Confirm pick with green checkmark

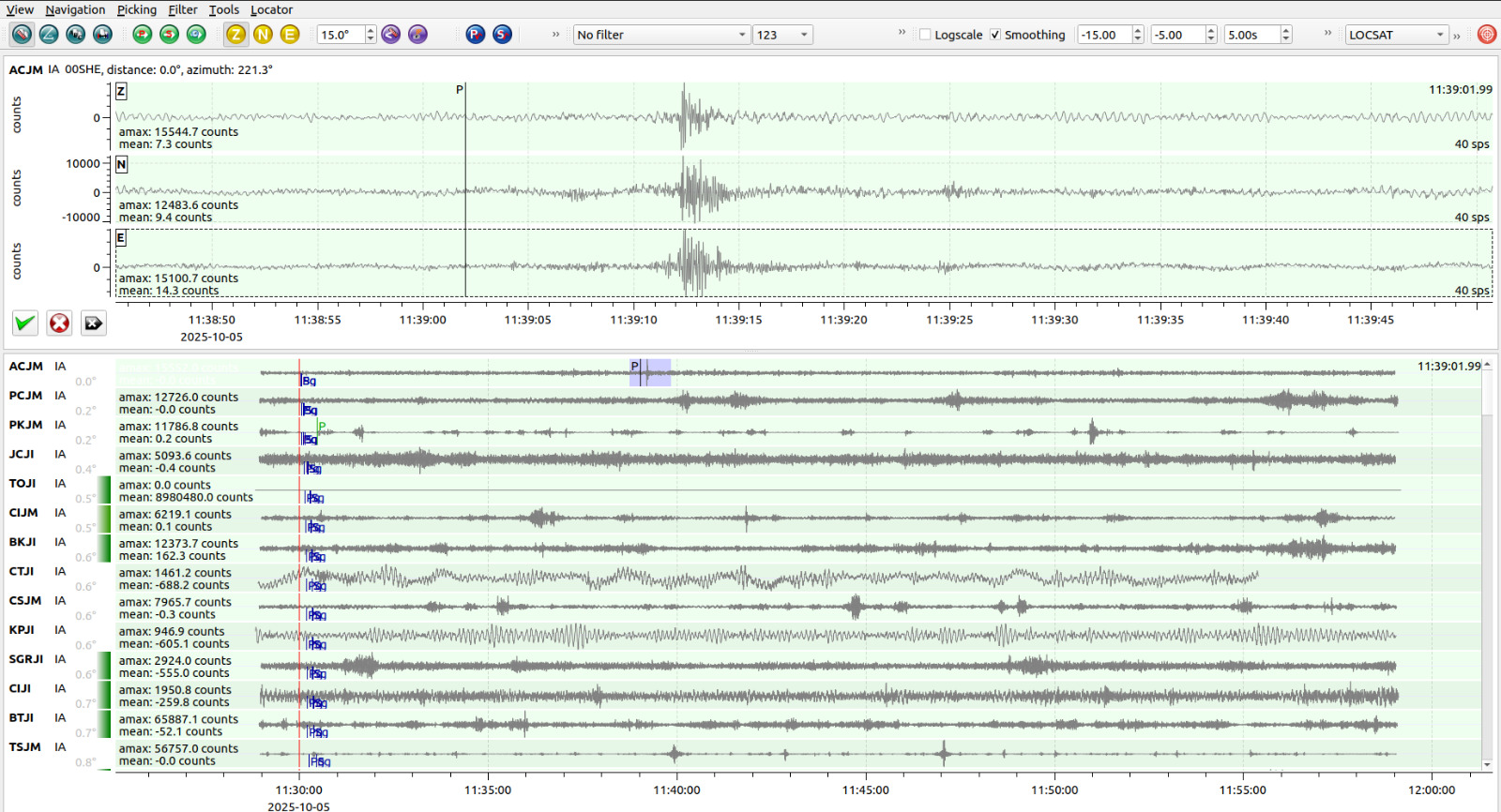tap(25, 323)
